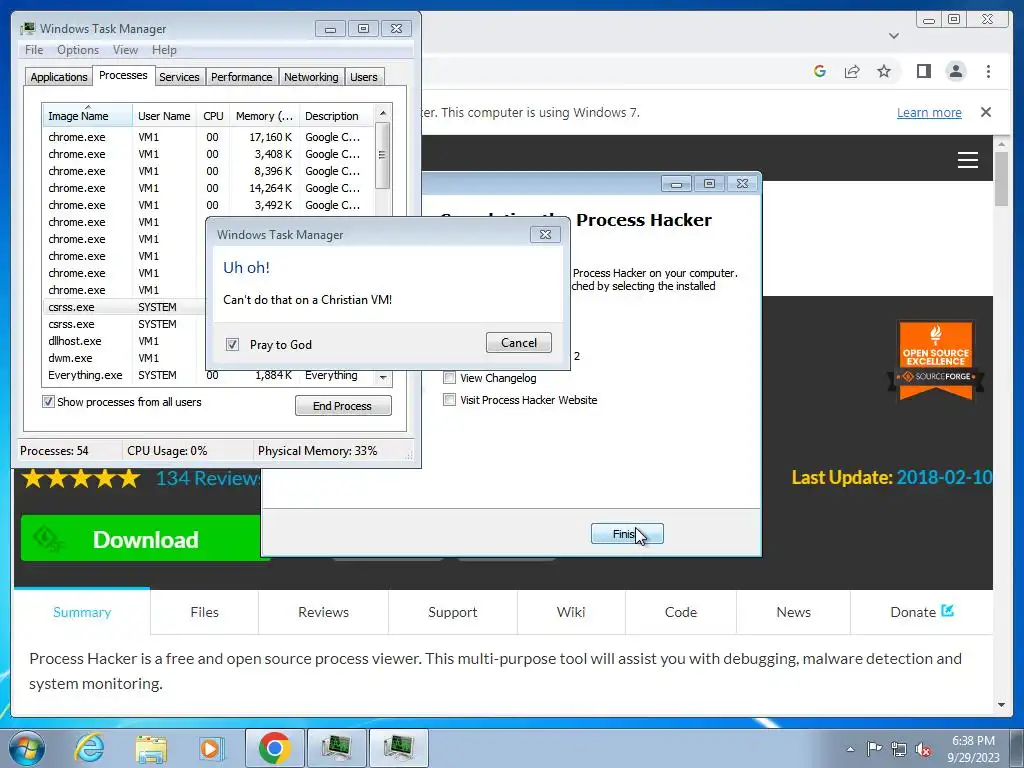Open the Options menu in Task Manager
1024x768 pixels.
[78, 50]
